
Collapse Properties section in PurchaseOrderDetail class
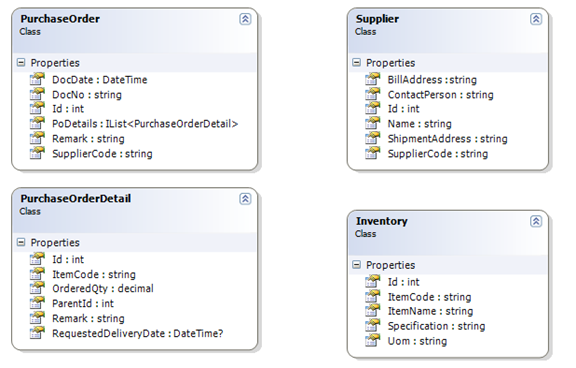coord(21,242)
